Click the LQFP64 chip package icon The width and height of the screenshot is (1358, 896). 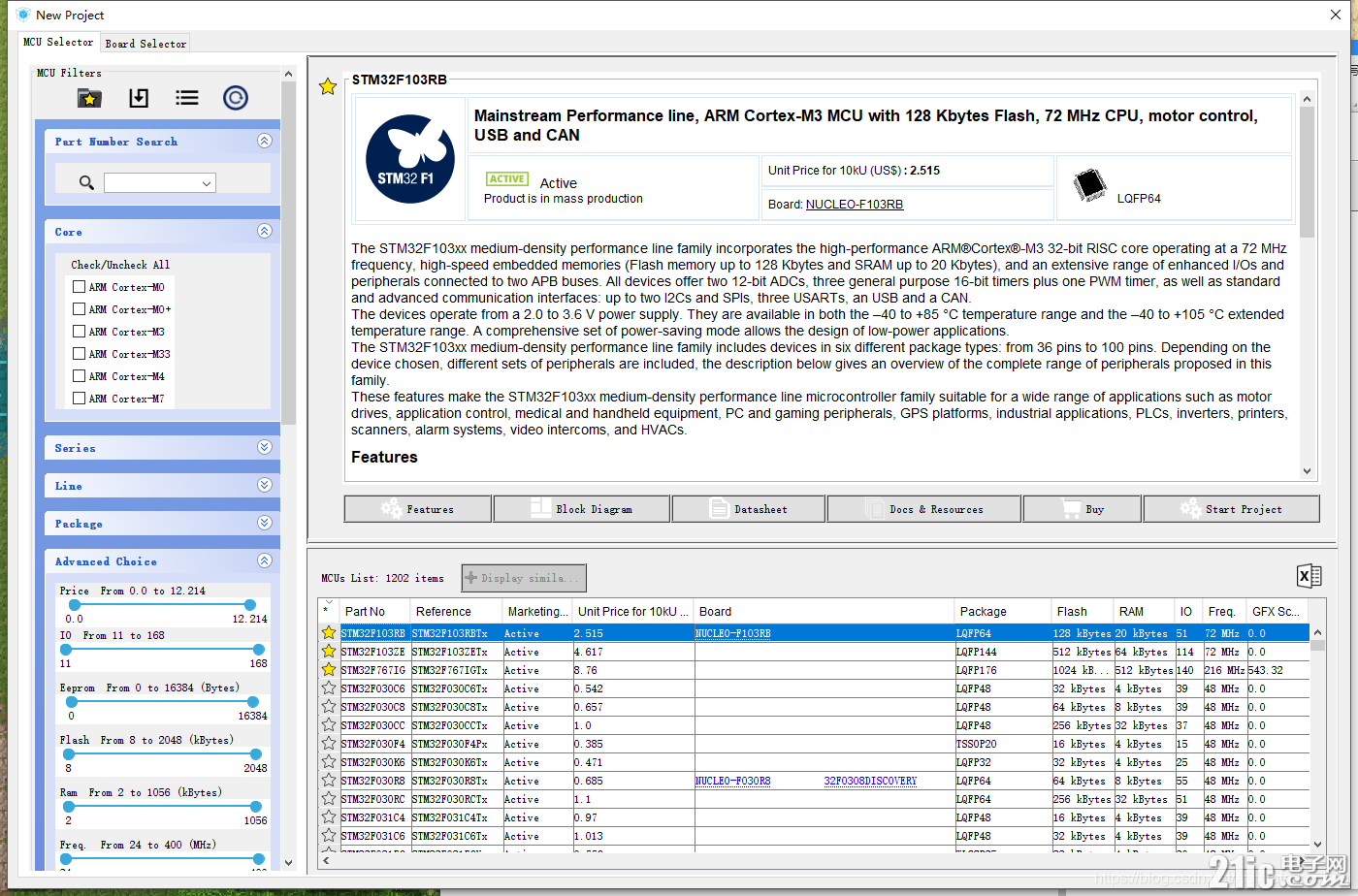[x=1090, y=185]
